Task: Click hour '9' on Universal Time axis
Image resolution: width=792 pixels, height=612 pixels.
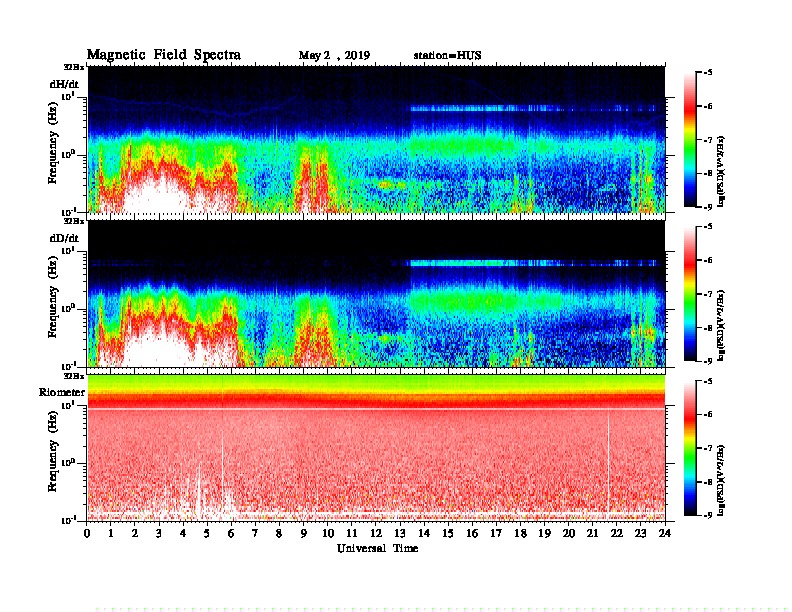Action: click(x=304, y=533)
